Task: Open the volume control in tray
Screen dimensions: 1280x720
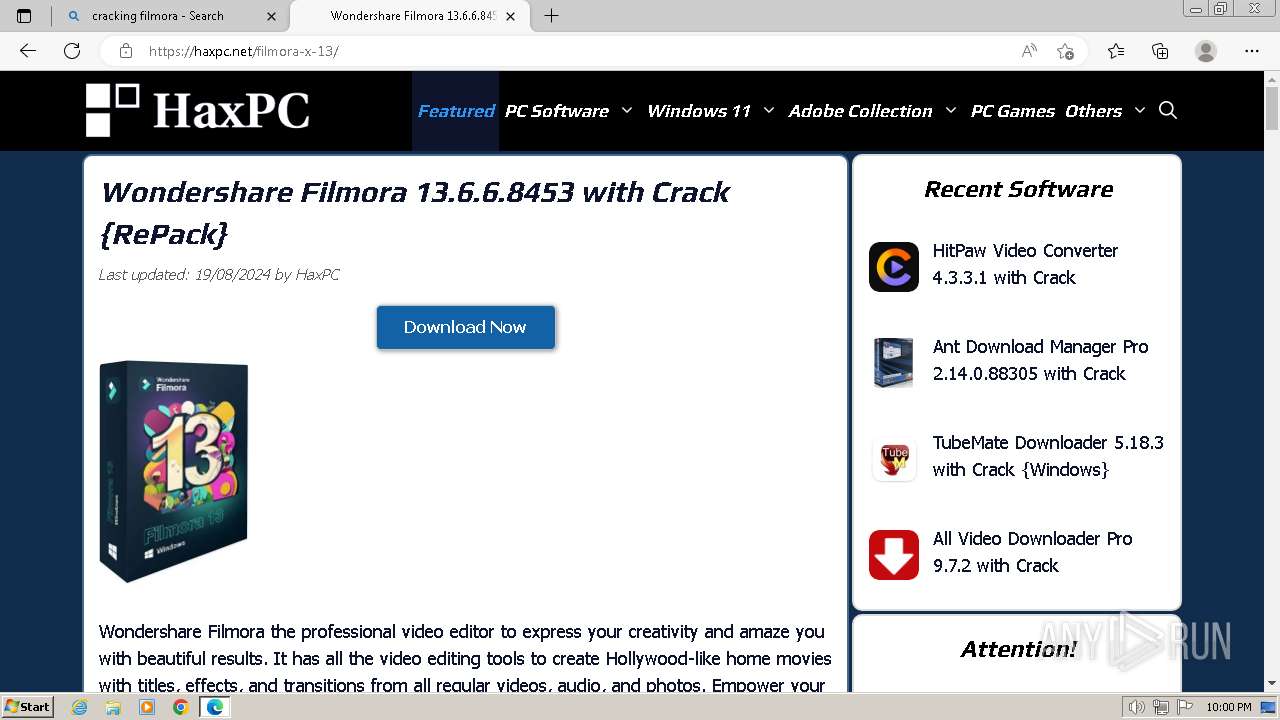Action: pos(1137,707)
